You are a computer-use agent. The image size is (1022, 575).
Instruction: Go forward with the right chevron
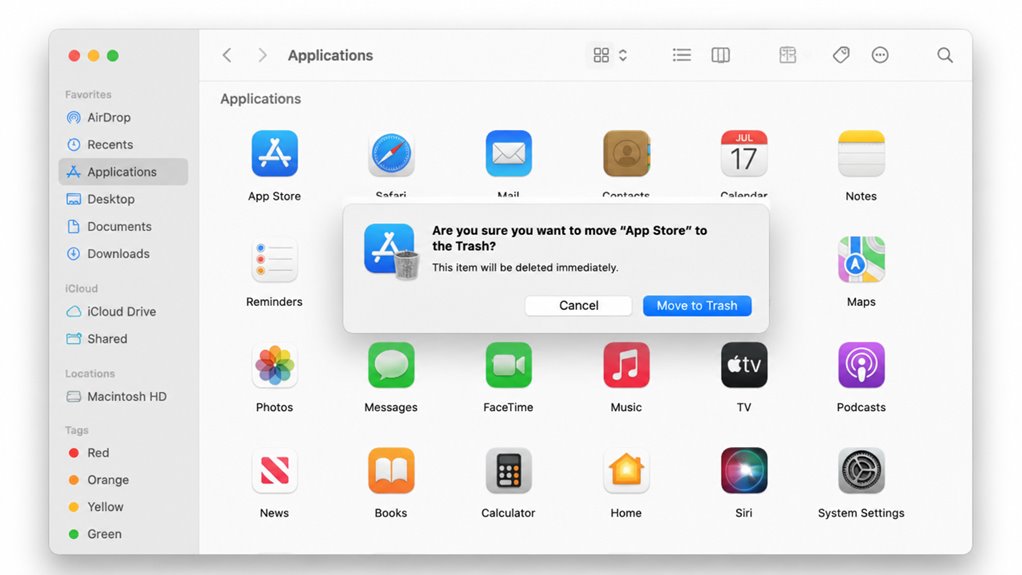coord(262,55)
